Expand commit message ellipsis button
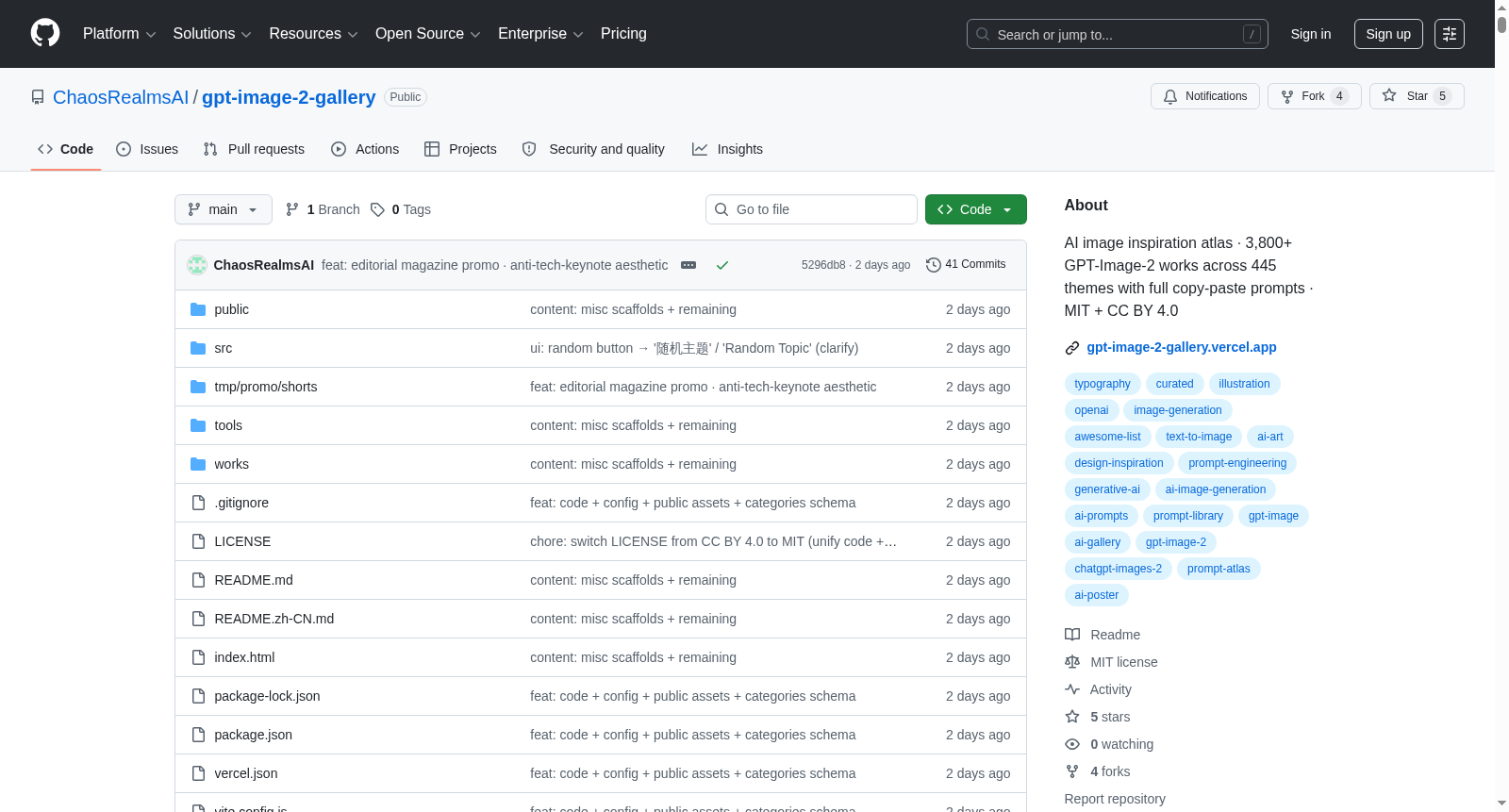 [688, 265]
